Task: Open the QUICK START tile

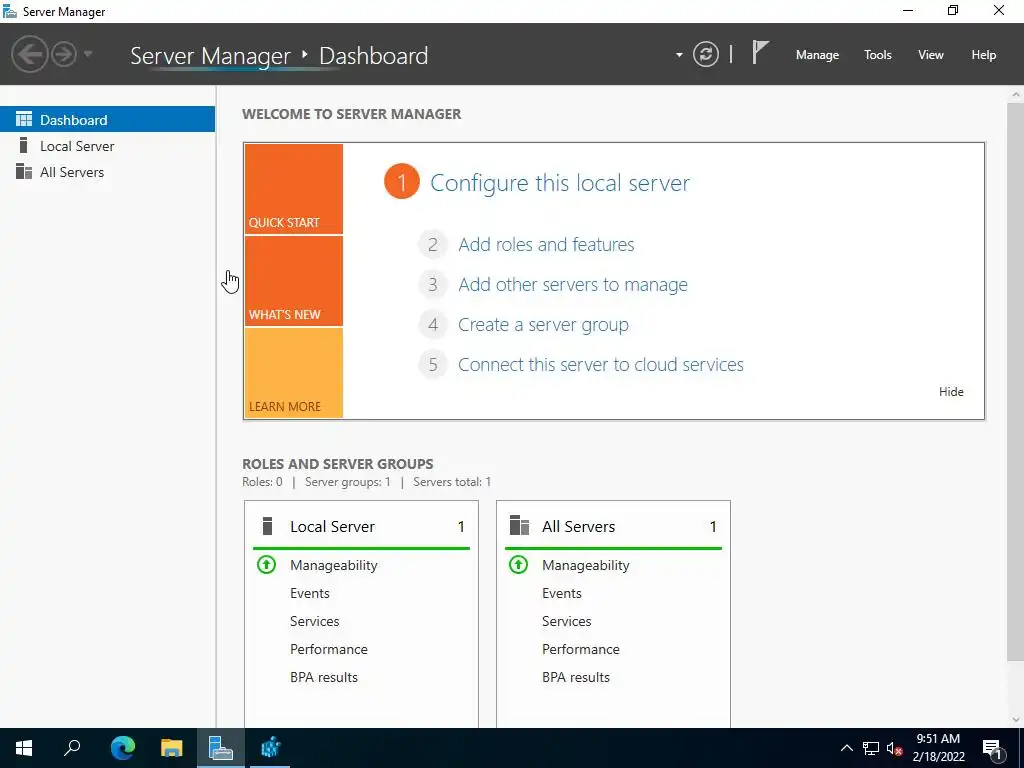Action: coord(294,189)
